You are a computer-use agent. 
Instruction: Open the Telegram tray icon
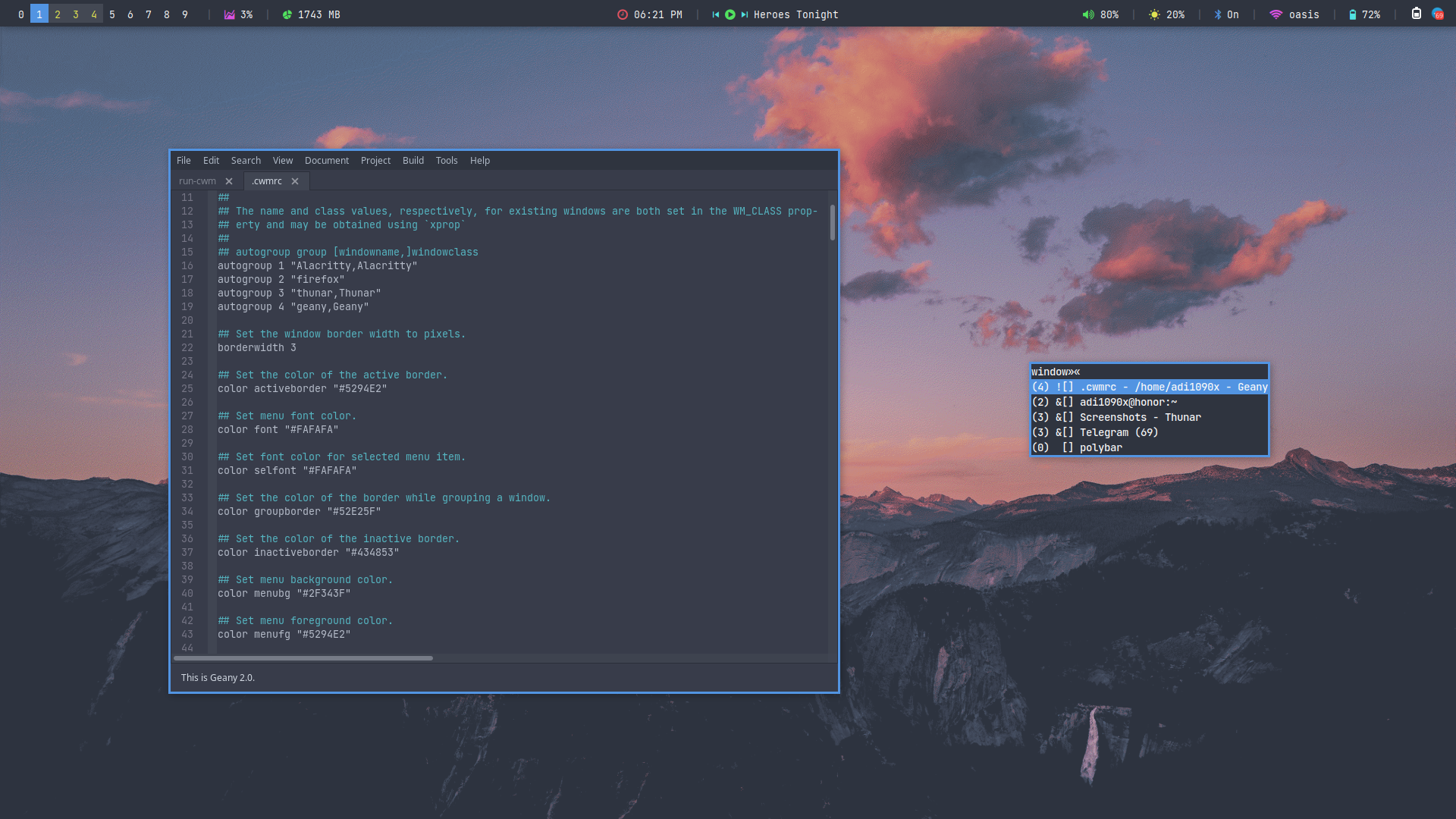click(1437, 14)
